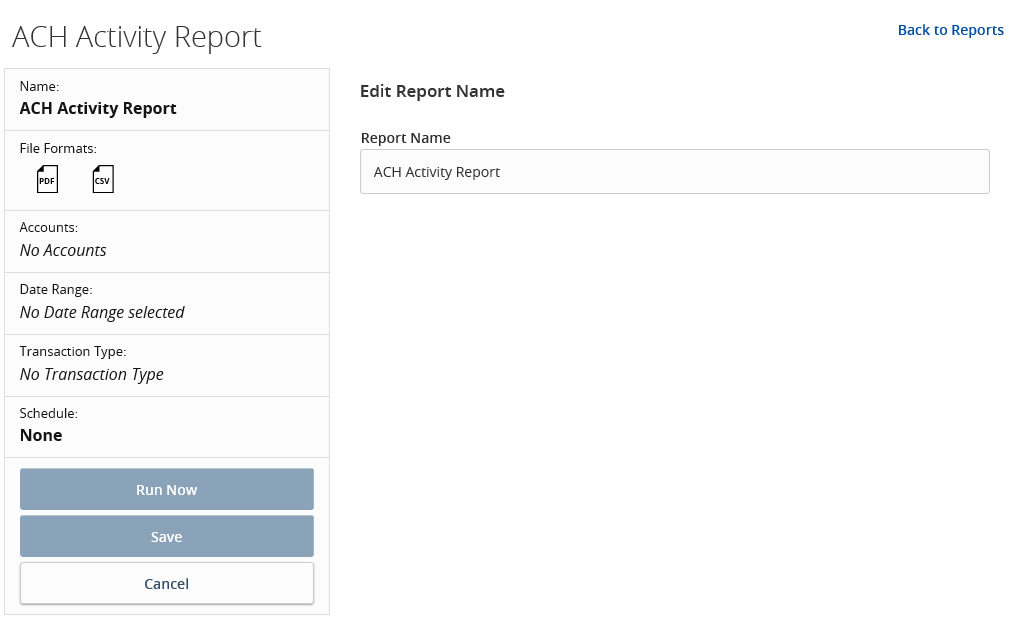
Task: Open the Accounts section showing No Accounts
Action: 167,241
